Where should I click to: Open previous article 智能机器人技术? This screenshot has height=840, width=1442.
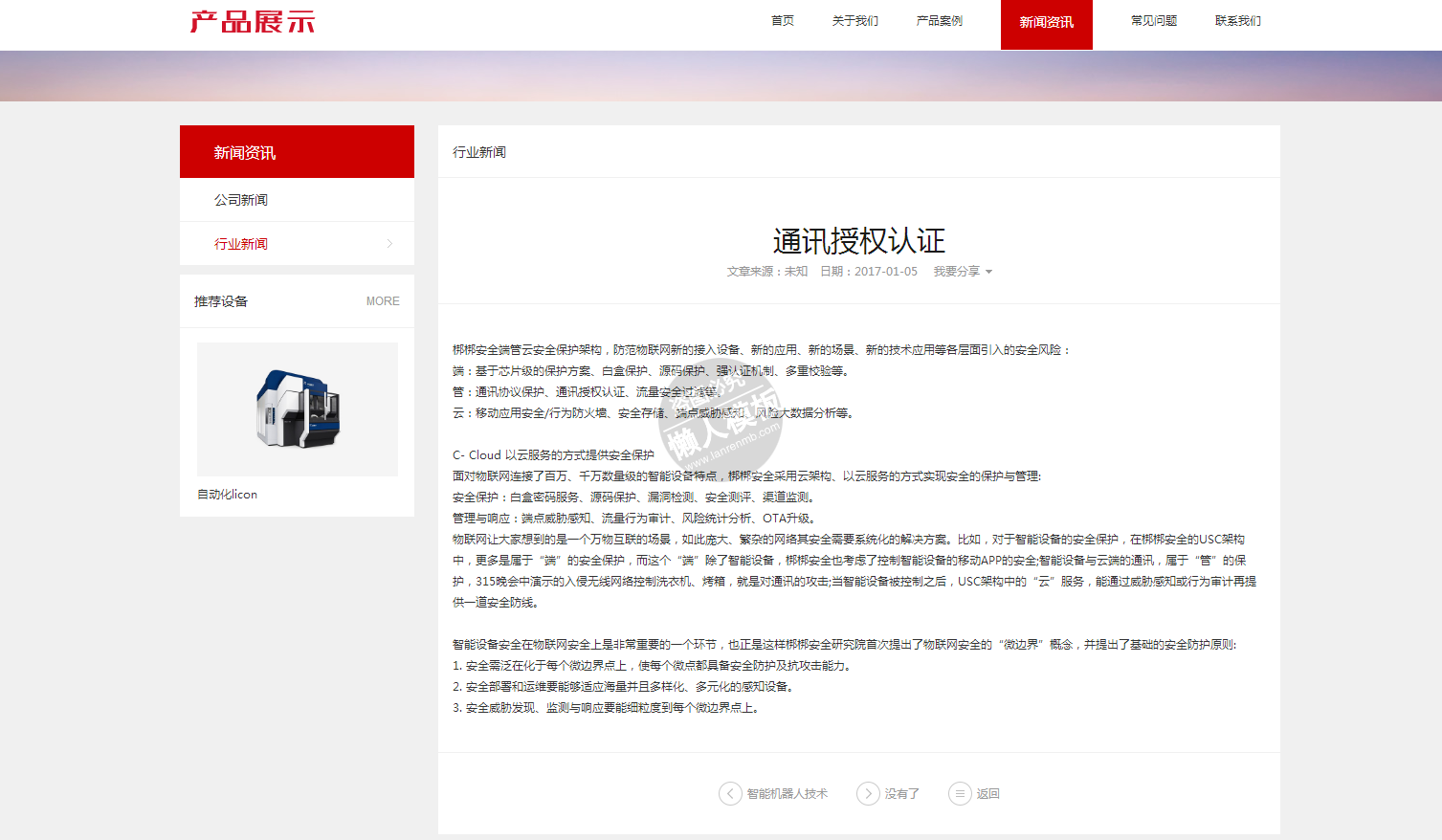pyautogui.click(x=787, y=794)
